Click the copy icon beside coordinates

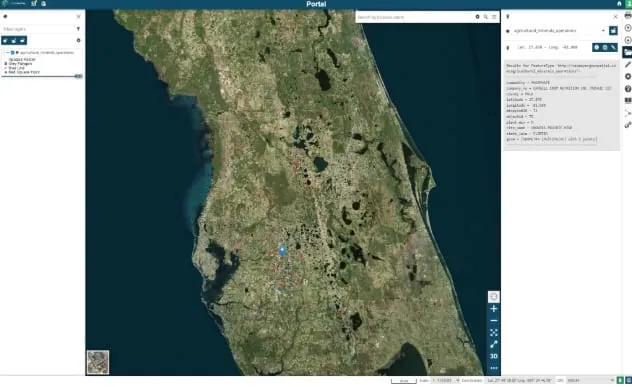point(605,47)
